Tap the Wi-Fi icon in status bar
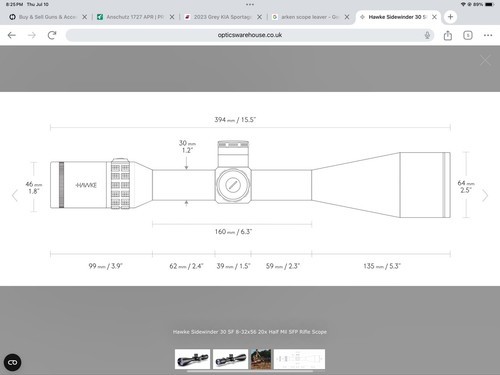 (x=463, y=5)
